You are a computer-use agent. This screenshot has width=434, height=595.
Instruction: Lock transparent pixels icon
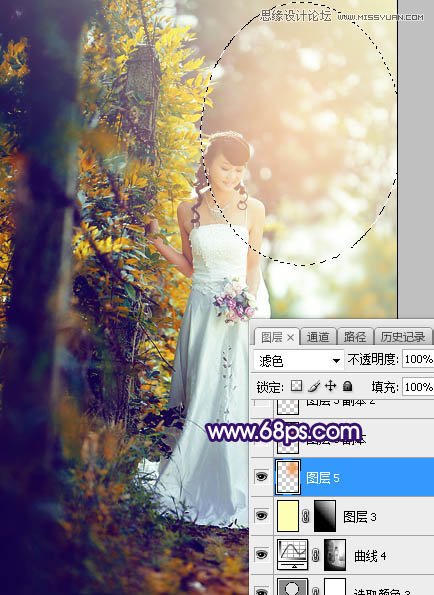point(297,386)
